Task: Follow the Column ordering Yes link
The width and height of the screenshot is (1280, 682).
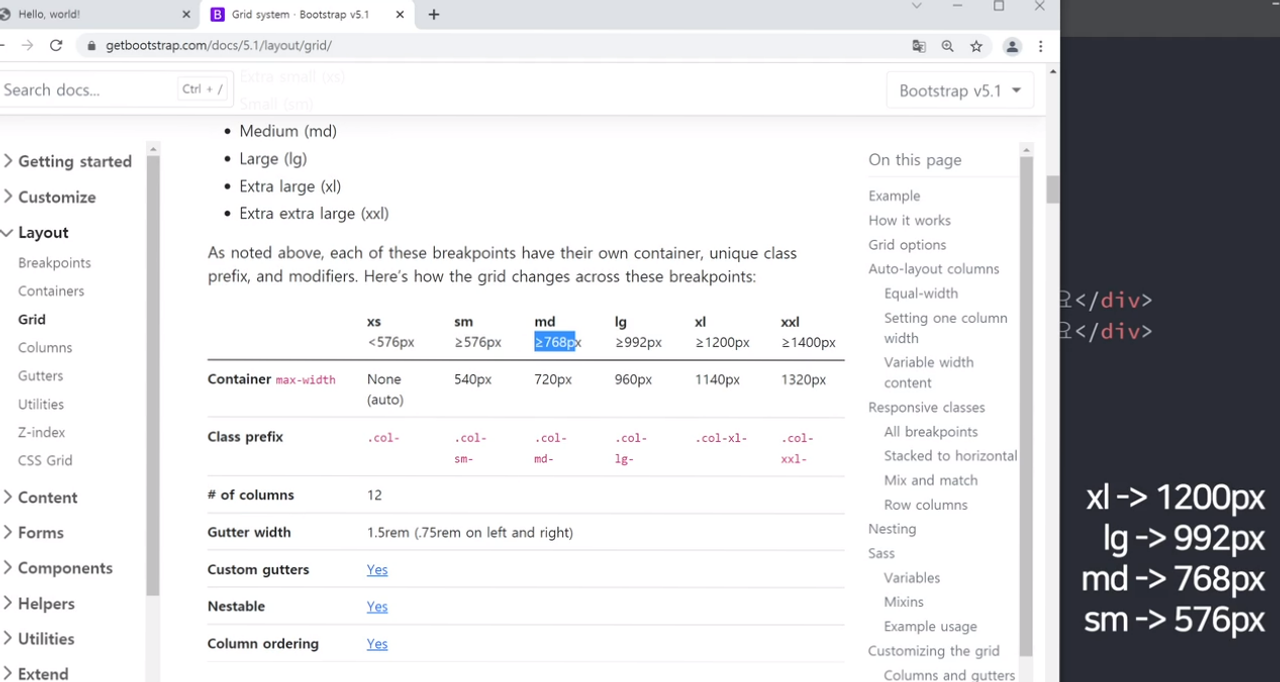Action: (x=377, y=644)
